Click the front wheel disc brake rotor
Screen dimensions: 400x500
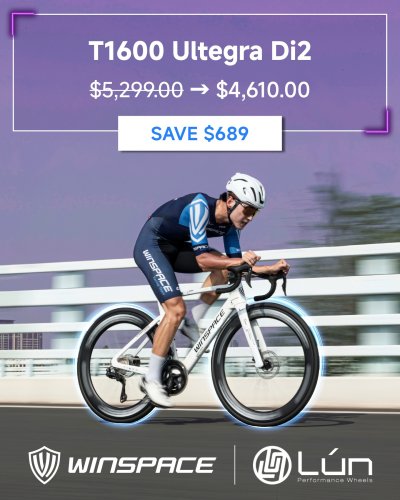coord(269,363)
